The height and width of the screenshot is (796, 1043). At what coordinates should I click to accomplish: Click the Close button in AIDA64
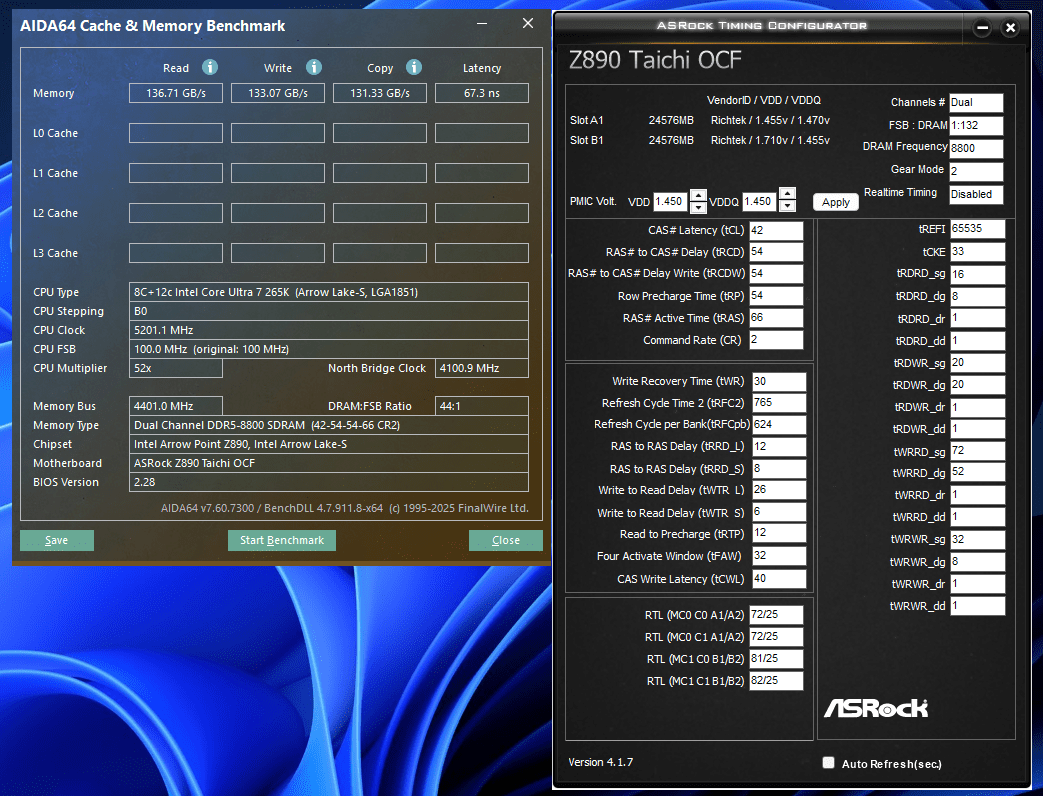506,540
